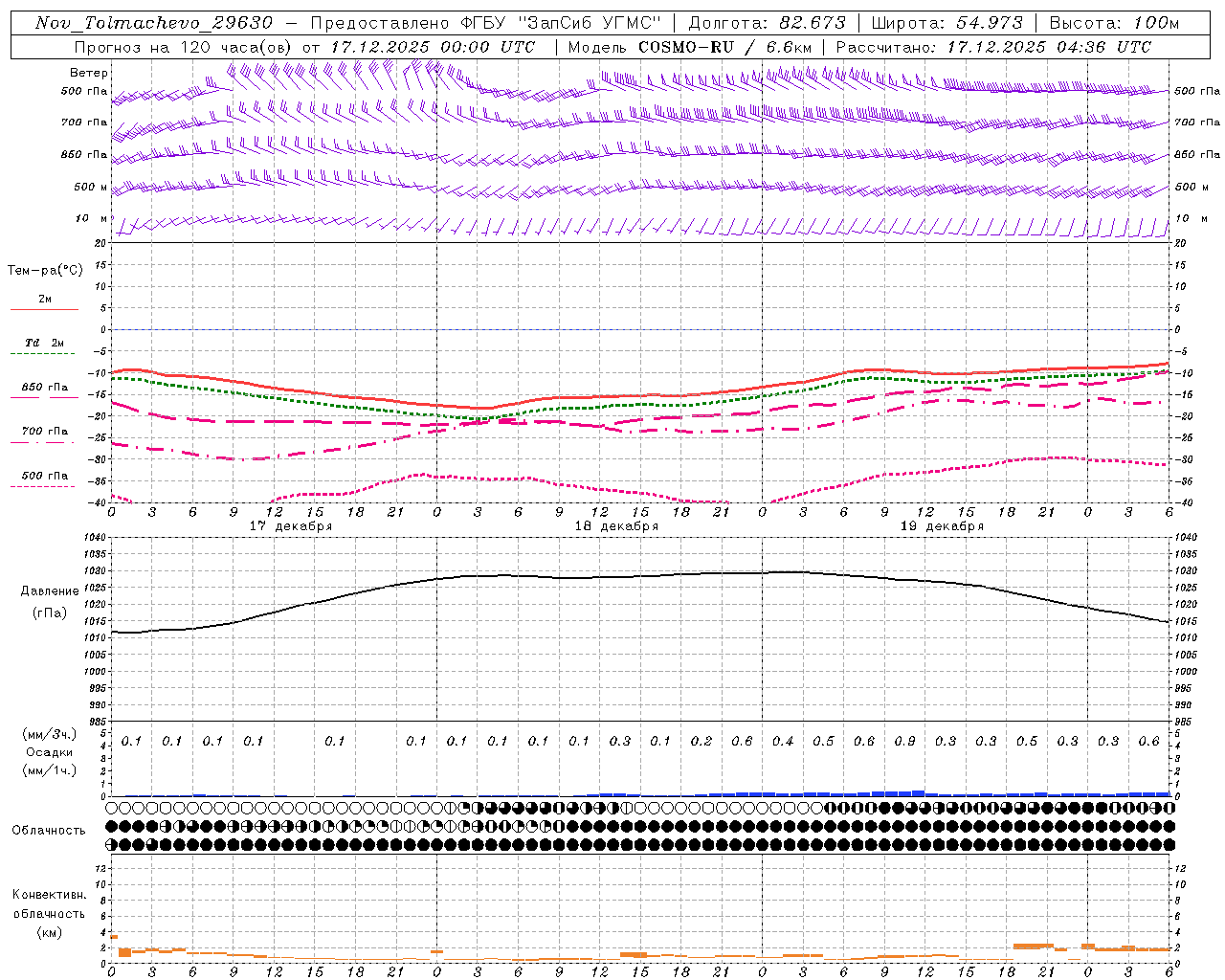The height and width of the screenshot is (980, 1225).
Task: Click the "Облачность" cloud cover label
Action: click(x=49, y=831)
